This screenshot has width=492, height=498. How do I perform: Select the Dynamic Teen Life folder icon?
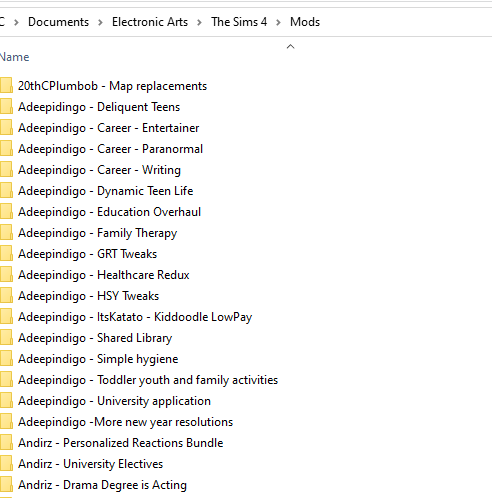[x=6, y=190]
